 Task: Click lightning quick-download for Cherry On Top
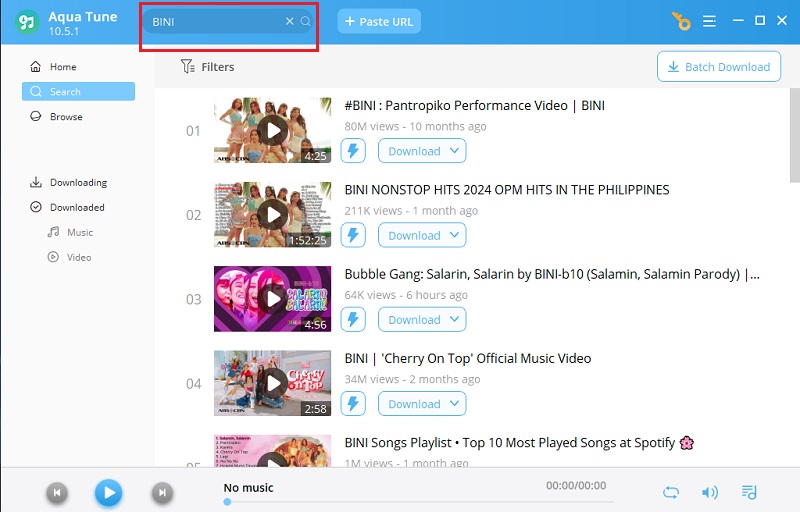(x=353, y=404)
